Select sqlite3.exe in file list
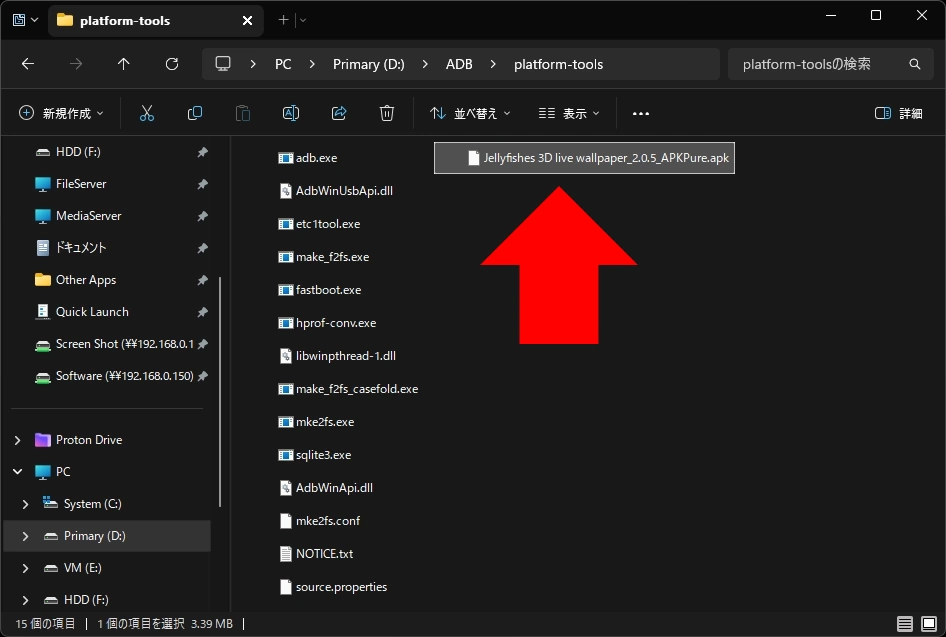 pyautogui.click(x=314, y=455)
